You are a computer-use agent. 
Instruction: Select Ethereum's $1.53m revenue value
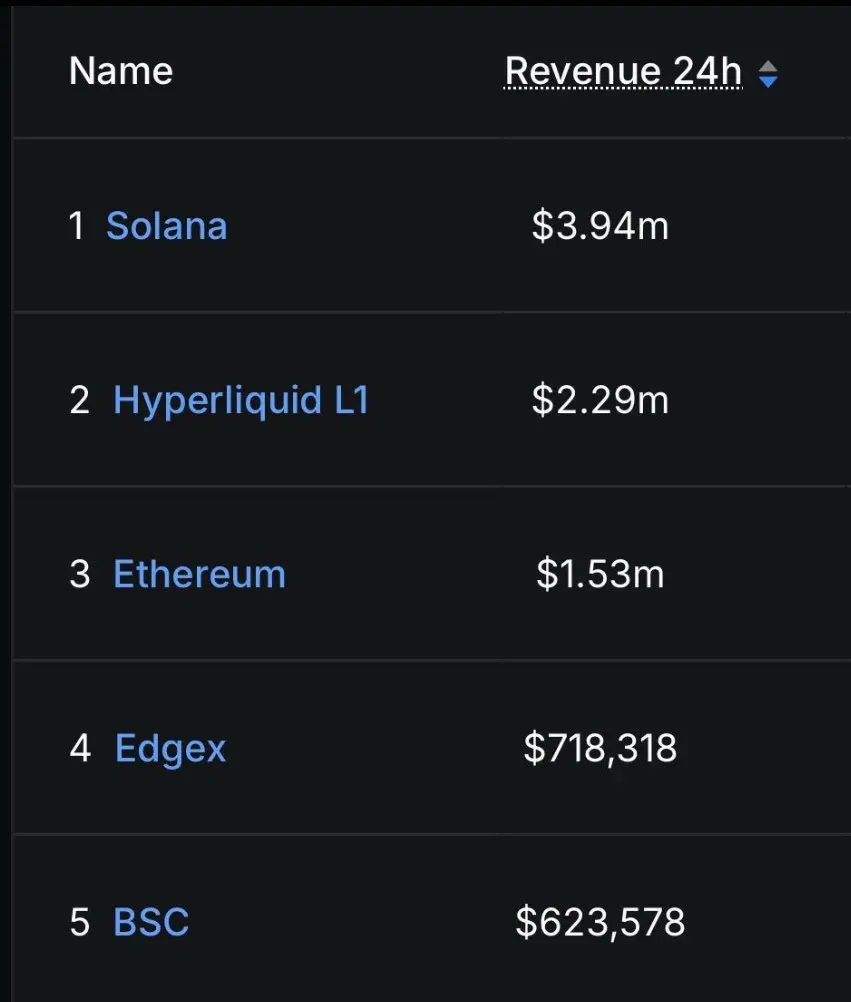600,574
